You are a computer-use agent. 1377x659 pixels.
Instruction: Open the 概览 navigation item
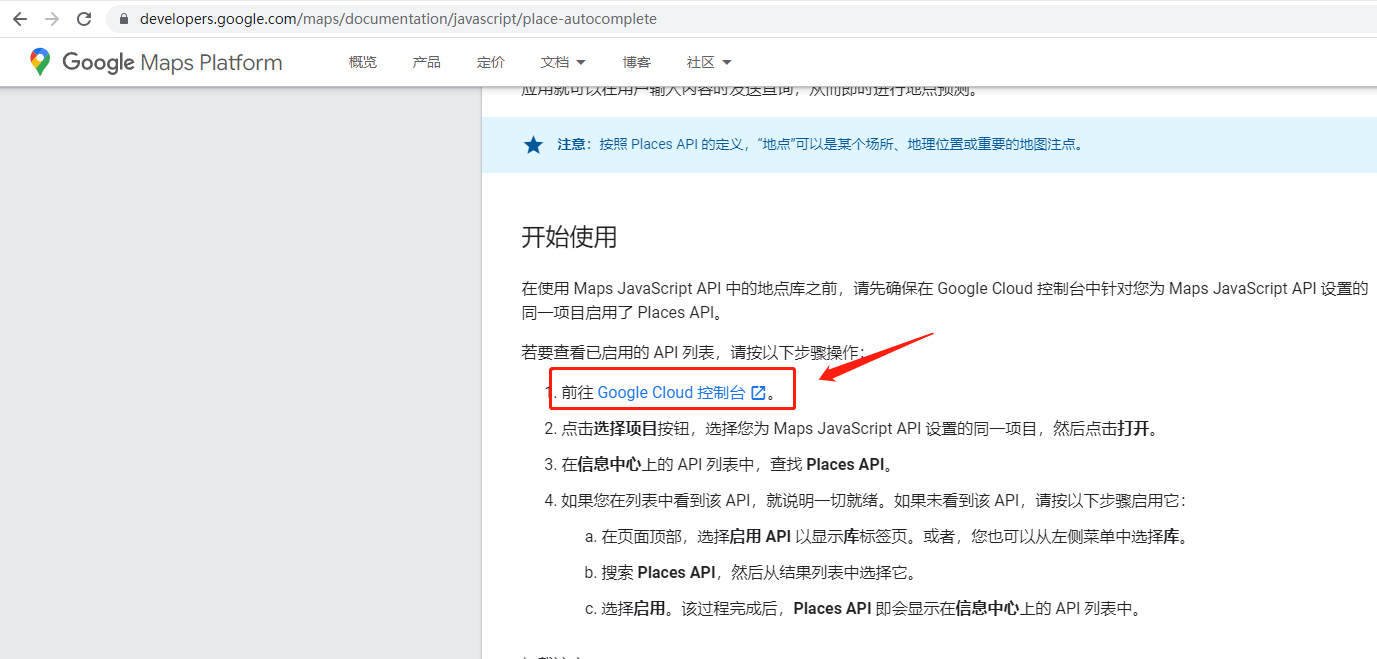(363, 62)
